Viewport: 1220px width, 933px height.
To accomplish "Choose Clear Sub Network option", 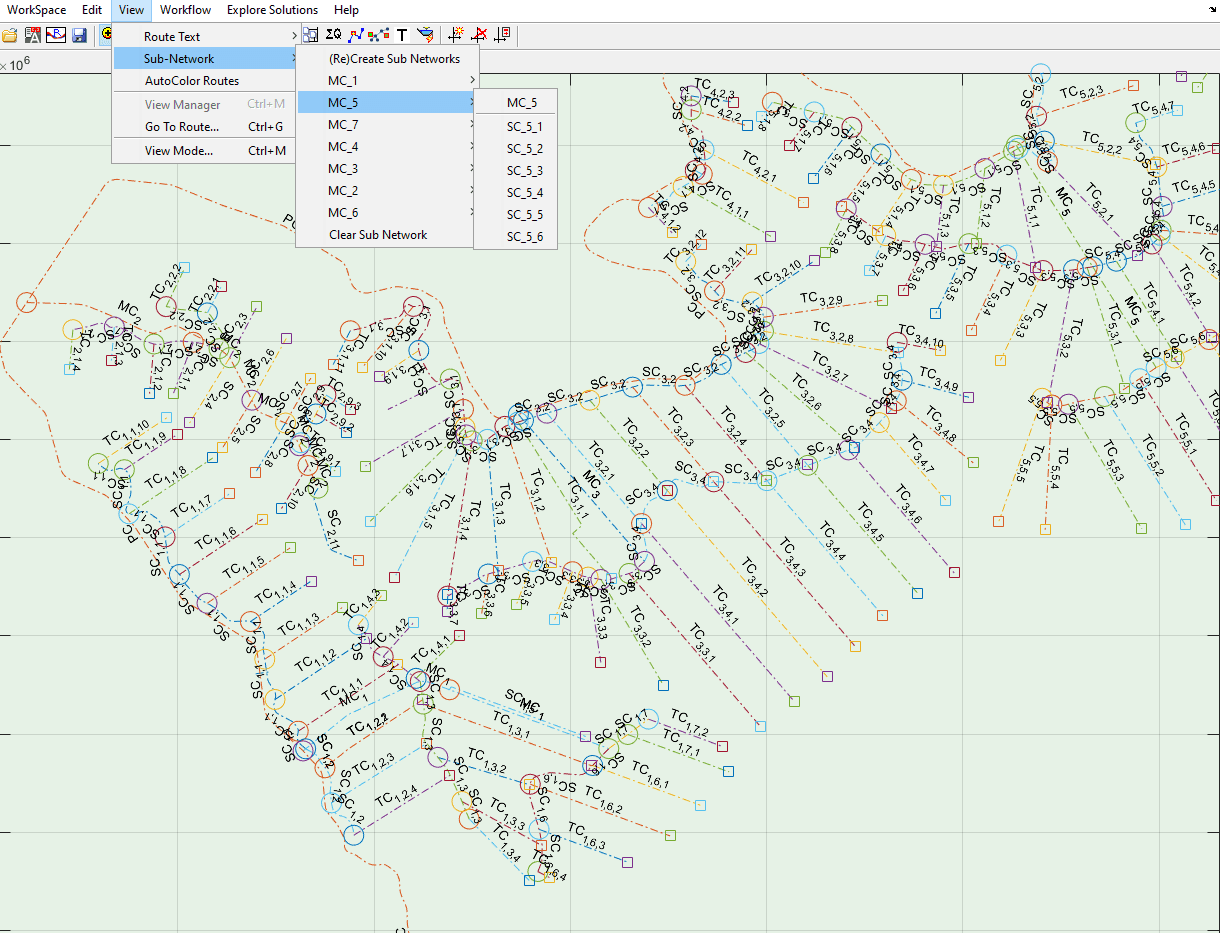I will point(378,235).
